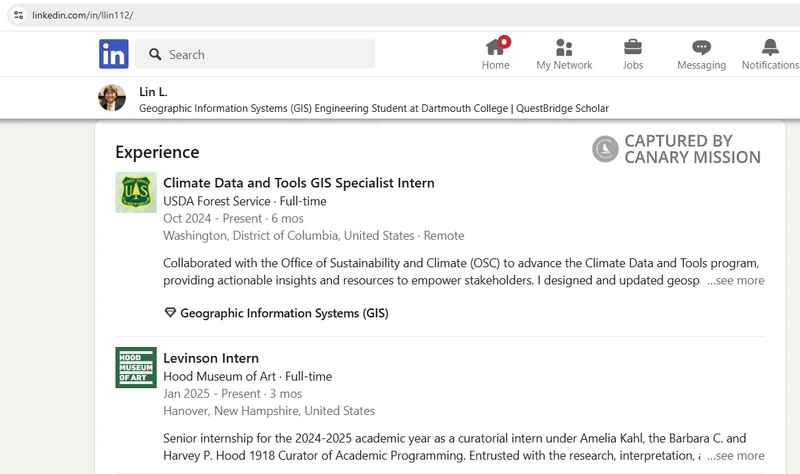This screenshot has width=800, height=474.
Task: Click the Hood Museum of Art logo
Action: tap(136, 367)
